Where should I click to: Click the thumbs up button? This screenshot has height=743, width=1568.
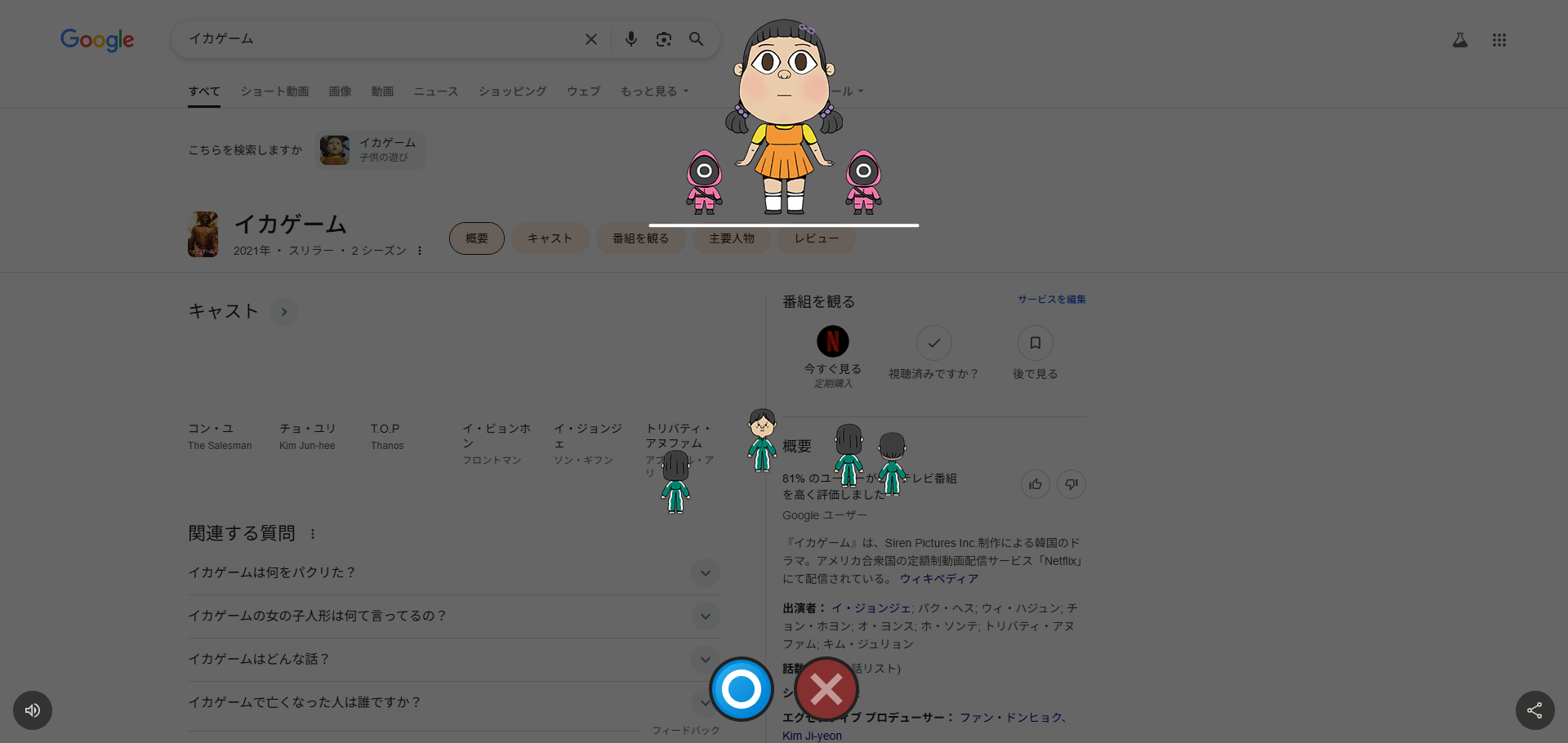pyautogui.click(x=1036, y=484)
